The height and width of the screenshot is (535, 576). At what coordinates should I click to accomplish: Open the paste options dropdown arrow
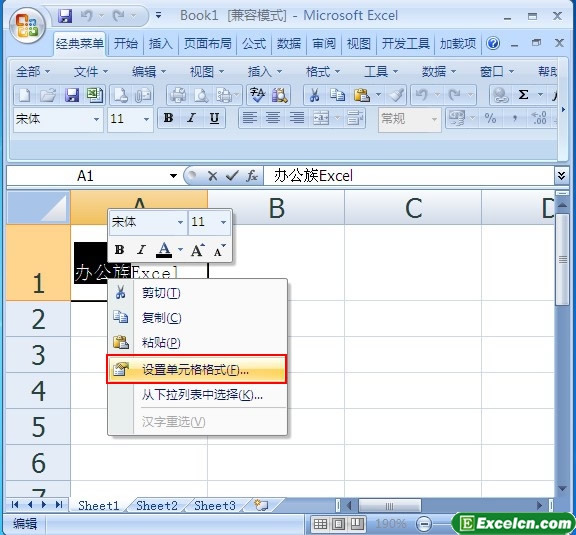(378, 96)
